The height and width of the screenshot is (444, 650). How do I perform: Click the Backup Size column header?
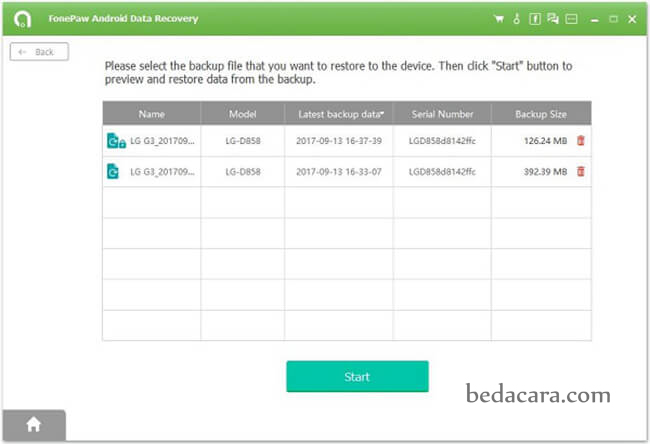point(540,114)
